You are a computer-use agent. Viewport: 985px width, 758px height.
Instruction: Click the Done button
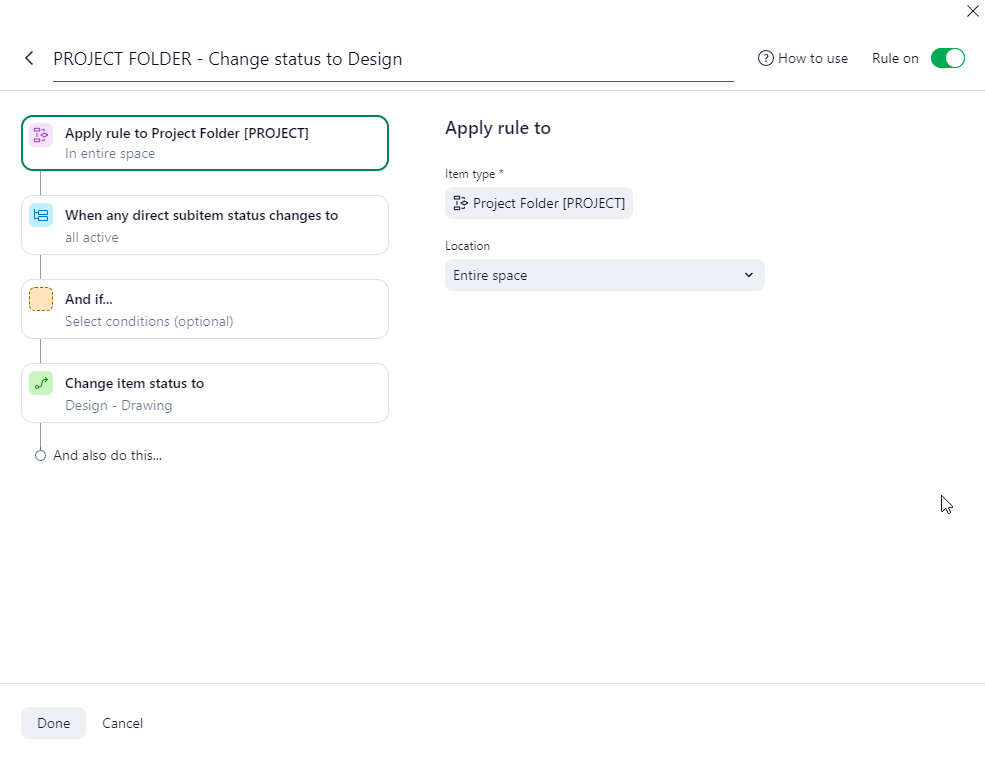[x=54, y=723]
